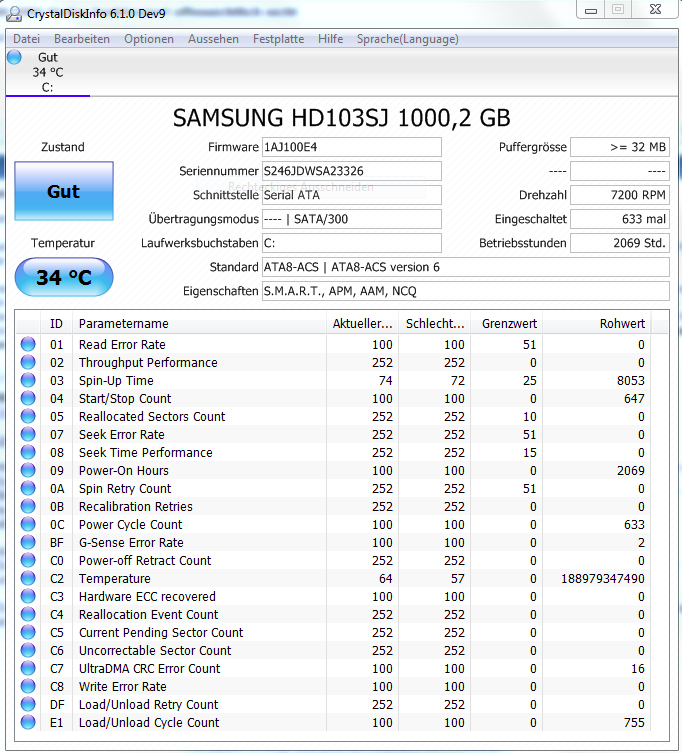Click the status orb for Power-On Hours
This screenshot has height=753, width=682.
coord(28,470)
